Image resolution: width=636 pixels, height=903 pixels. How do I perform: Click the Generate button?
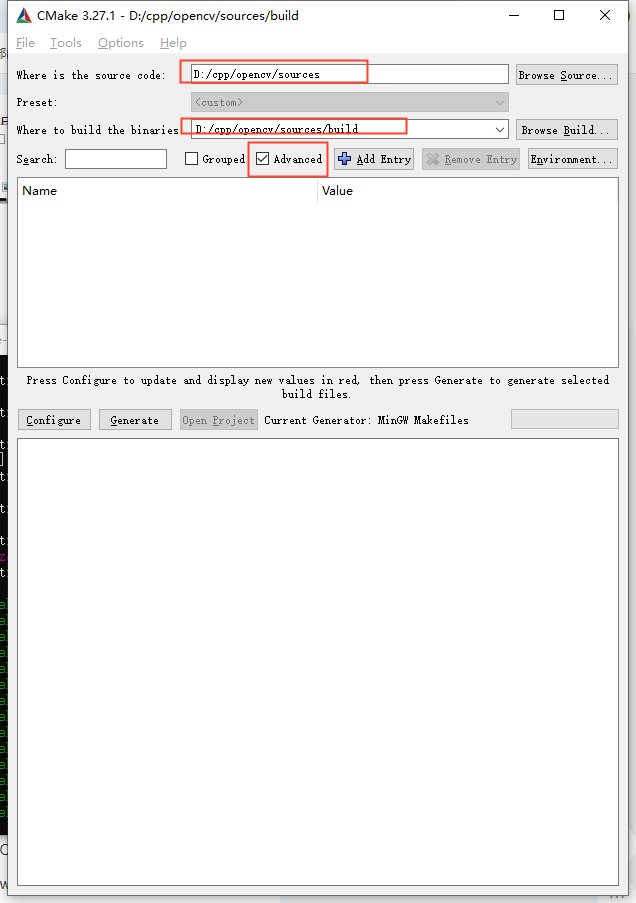[135, 420]
